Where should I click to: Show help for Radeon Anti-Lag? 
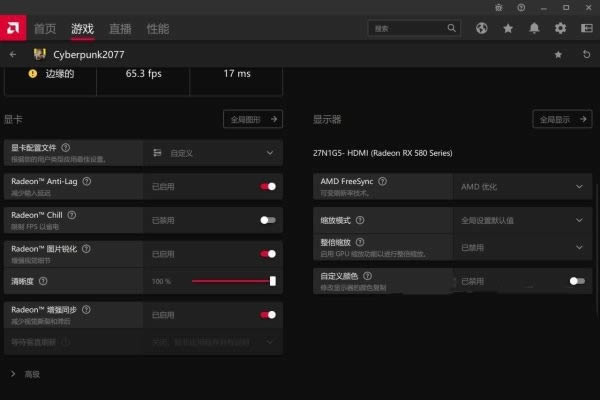tap(87, 181)
